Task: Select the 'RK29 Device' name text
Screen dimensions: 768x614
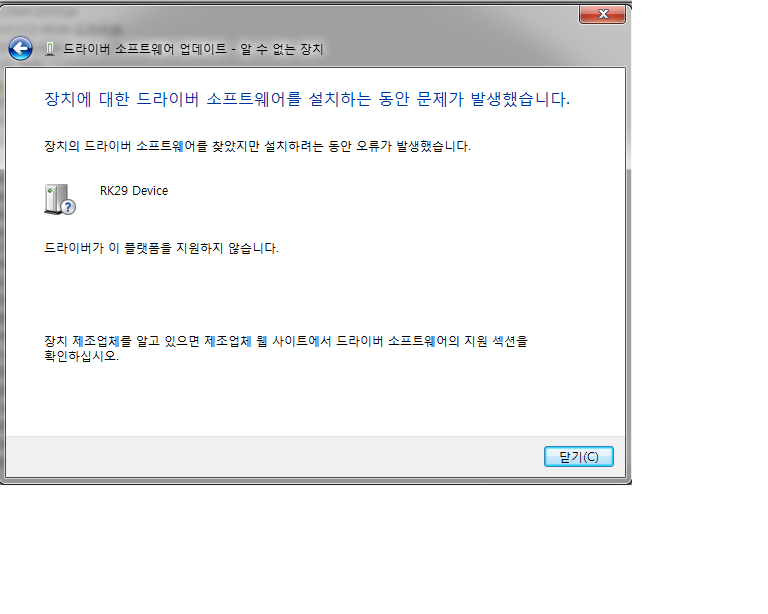Action: pyautogui.click(x=134, y=190)
